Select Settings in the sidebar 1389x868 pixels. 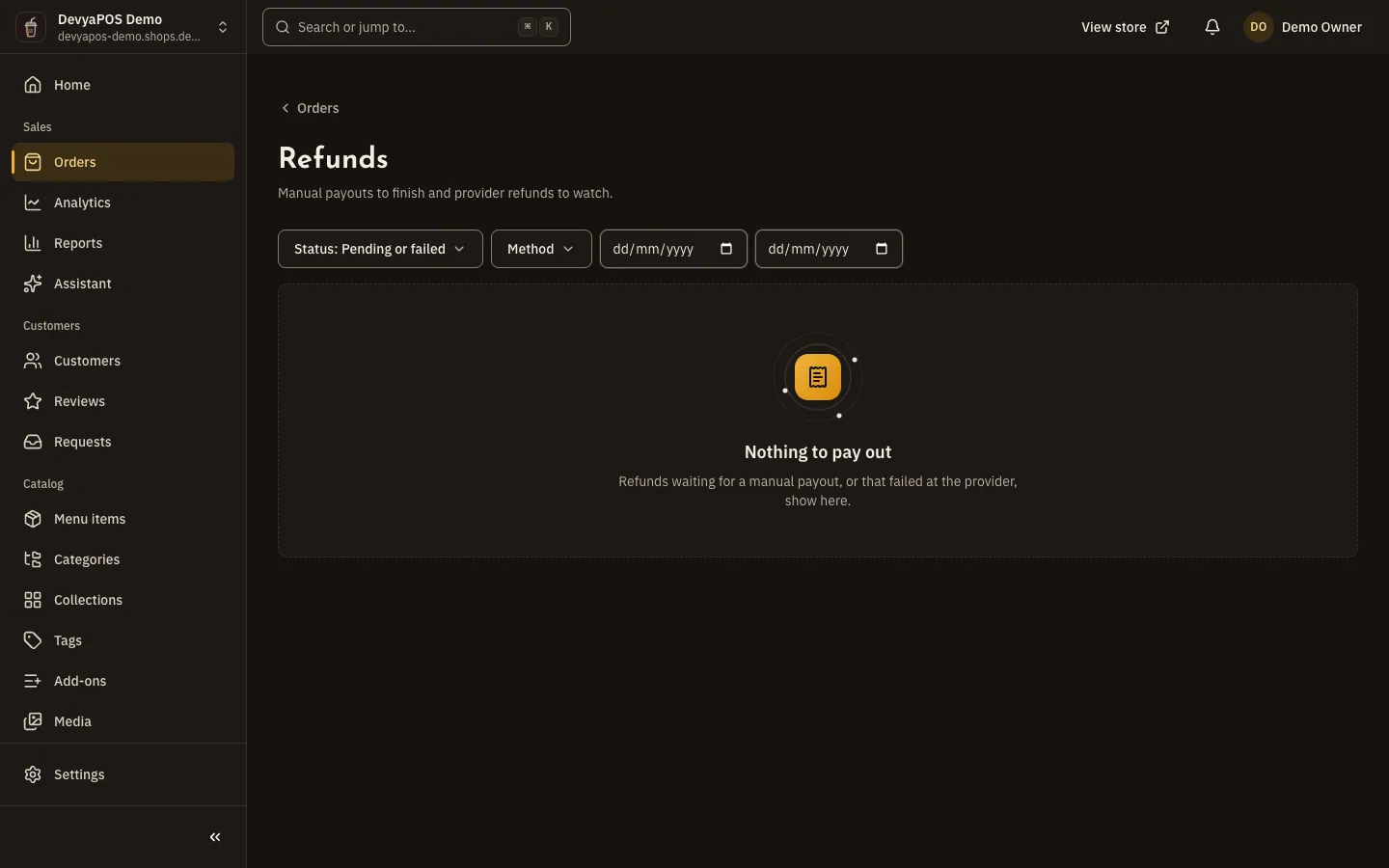pos(123,774)
